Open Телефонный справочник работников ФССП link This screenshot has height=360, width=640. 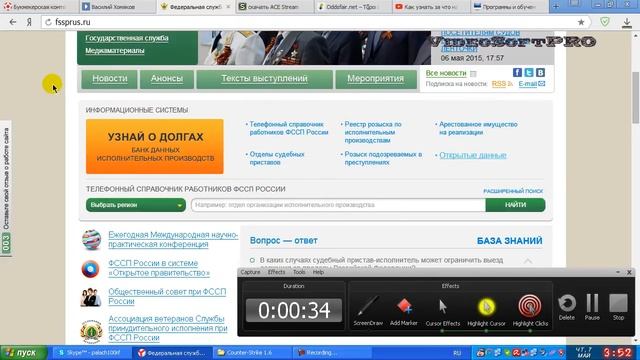(289, 128)
